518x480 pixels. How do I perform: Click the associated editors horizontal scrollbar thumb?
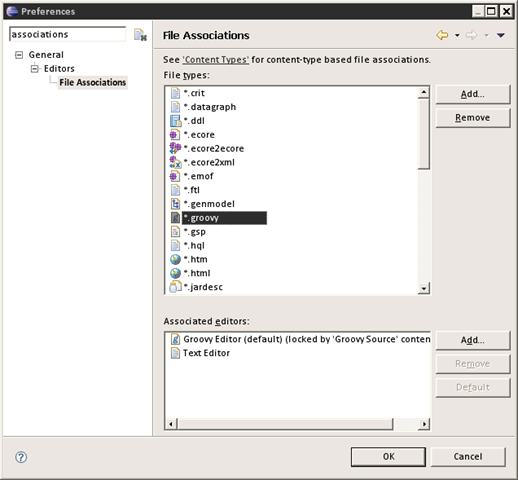pos(285,424)
